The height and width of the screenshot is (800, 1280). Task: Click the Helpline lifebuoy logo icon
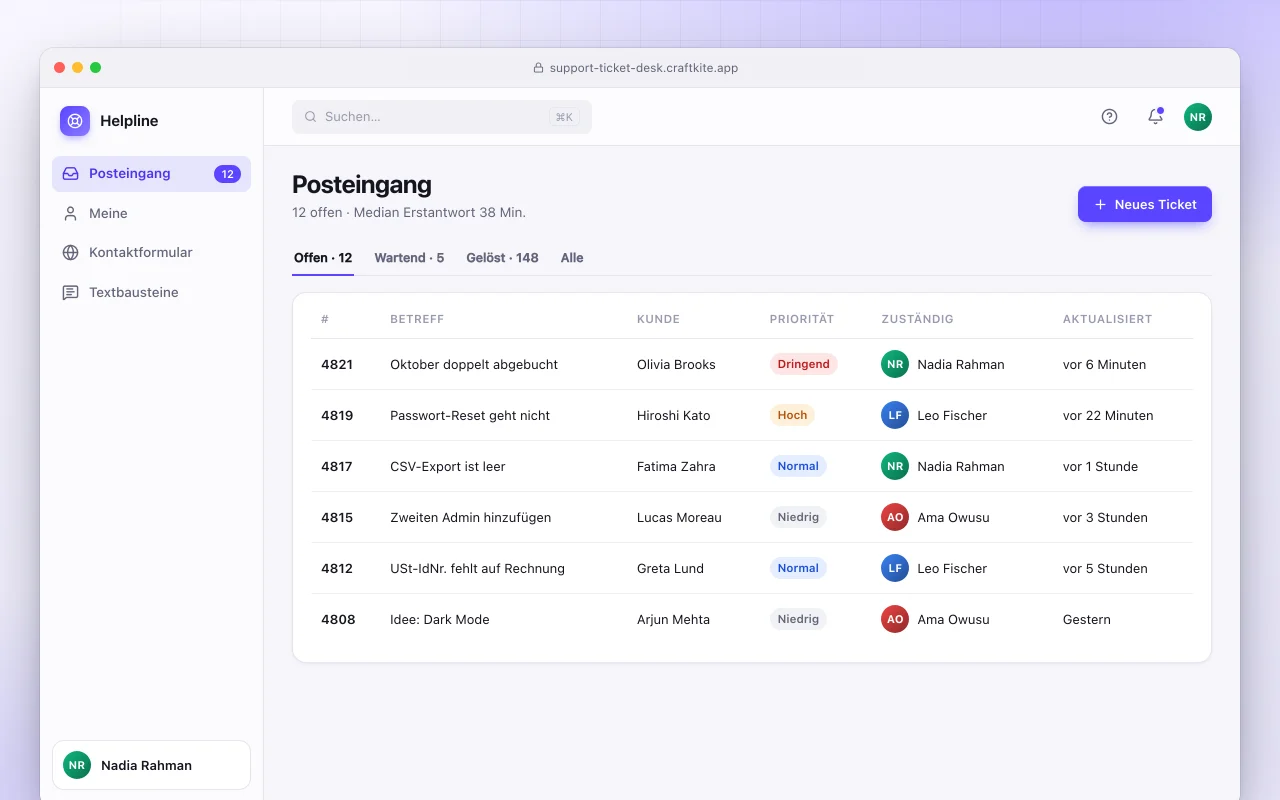pos(75,121)
